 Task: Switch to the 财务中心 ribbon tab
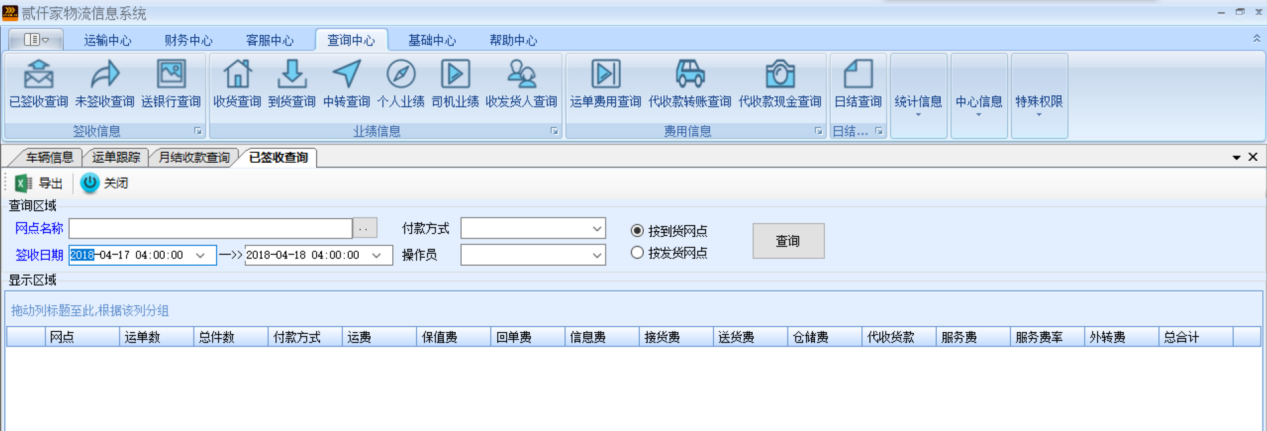tap(188, 41)
